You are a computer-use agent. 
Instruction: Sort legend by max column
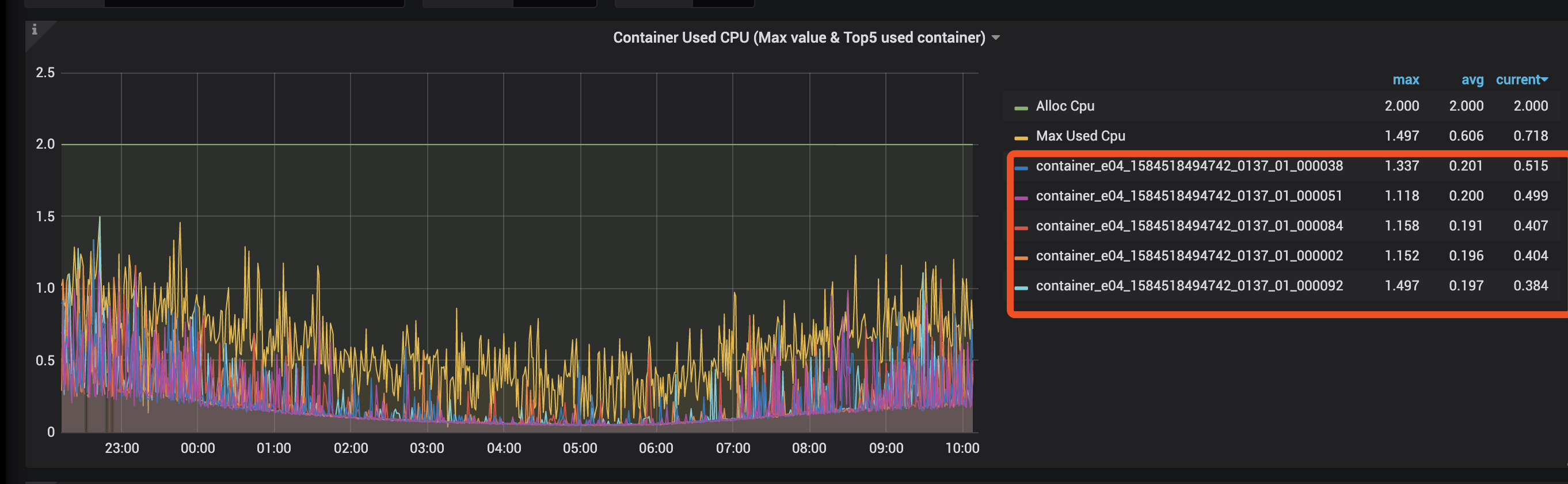pyautogui.click(x=1406, y=80)
